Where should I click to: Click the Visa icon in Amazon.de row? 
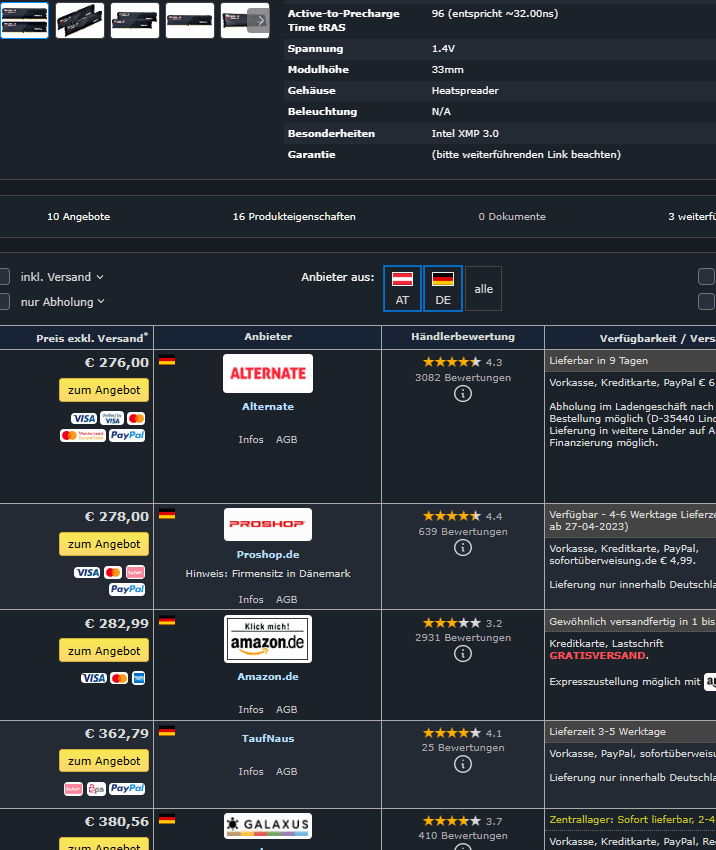click(x=94, y=678)
